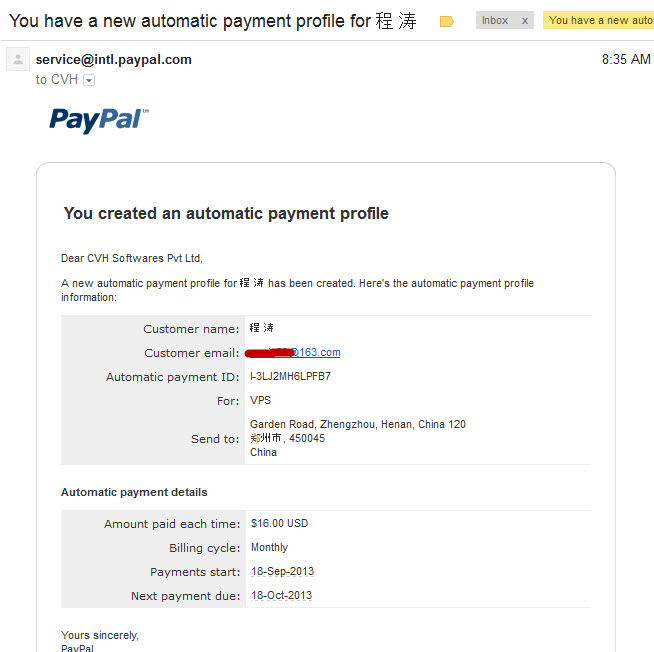Click the sender avatar placeholder icon
The width and height of the screenshot is (654, 652).
18,59
